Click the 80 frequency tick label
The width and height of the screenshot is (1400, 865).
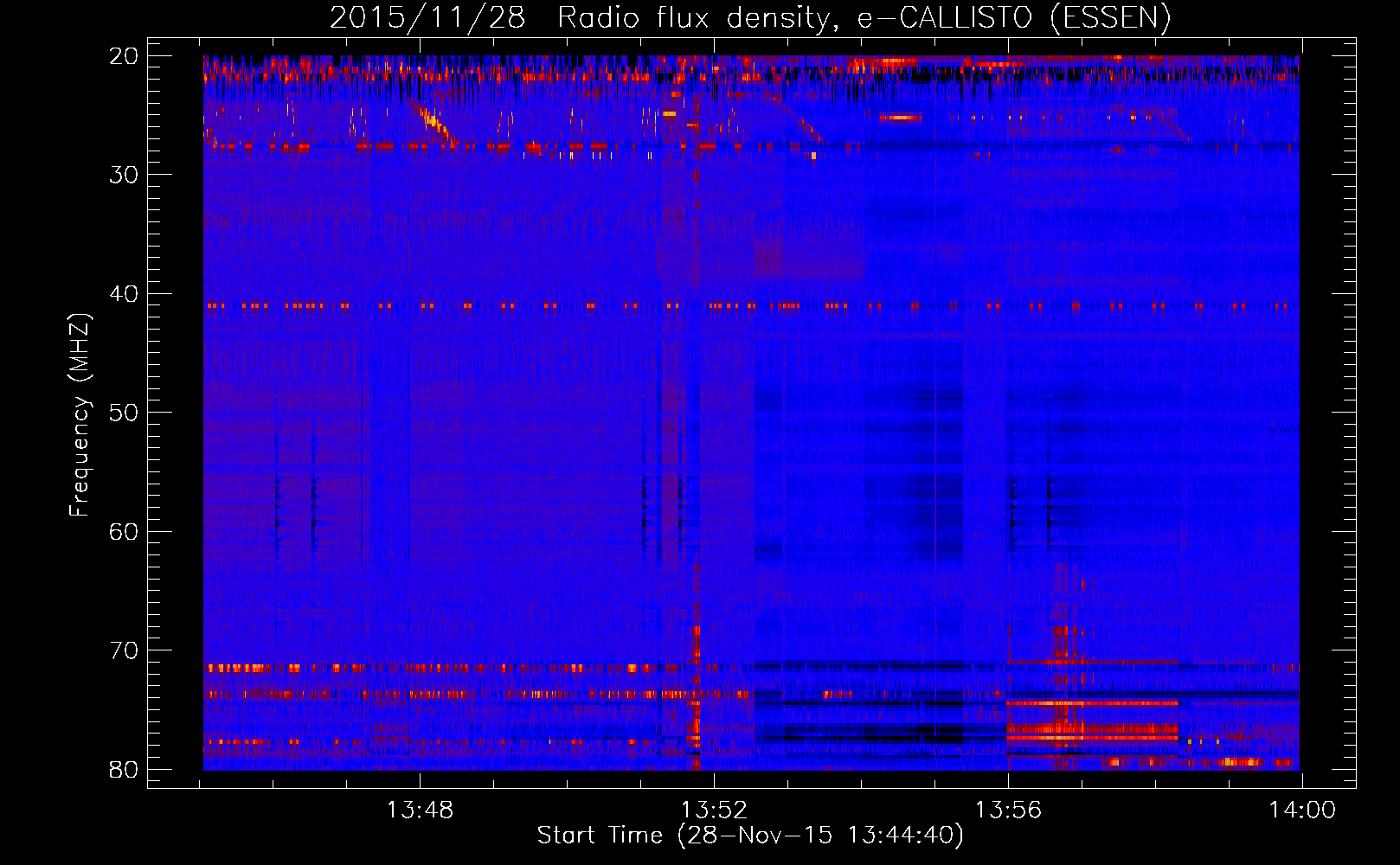[124, 769]
